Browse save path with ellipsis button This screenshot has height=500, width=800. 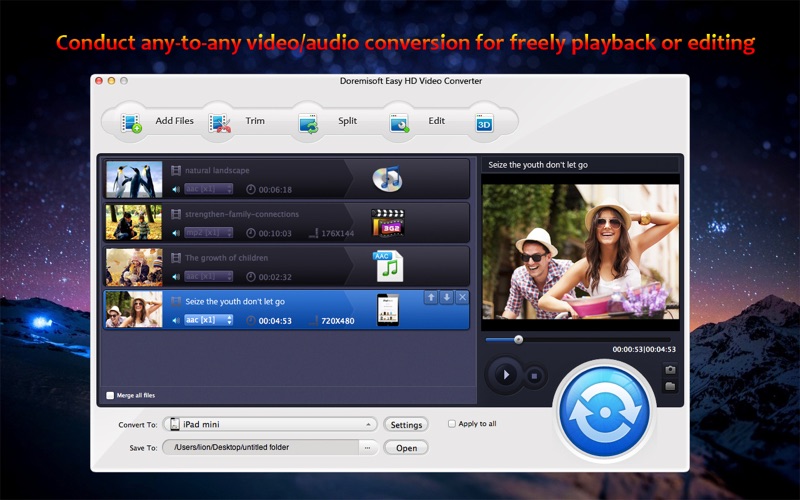point(367,448)
